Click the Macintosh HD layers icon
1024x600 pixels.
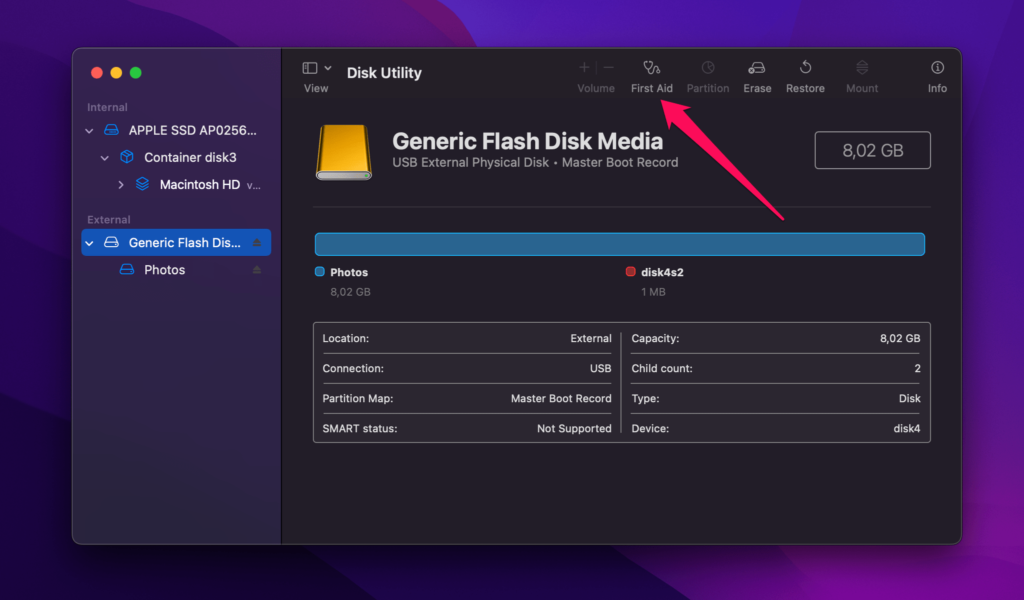tap(142, 184)
